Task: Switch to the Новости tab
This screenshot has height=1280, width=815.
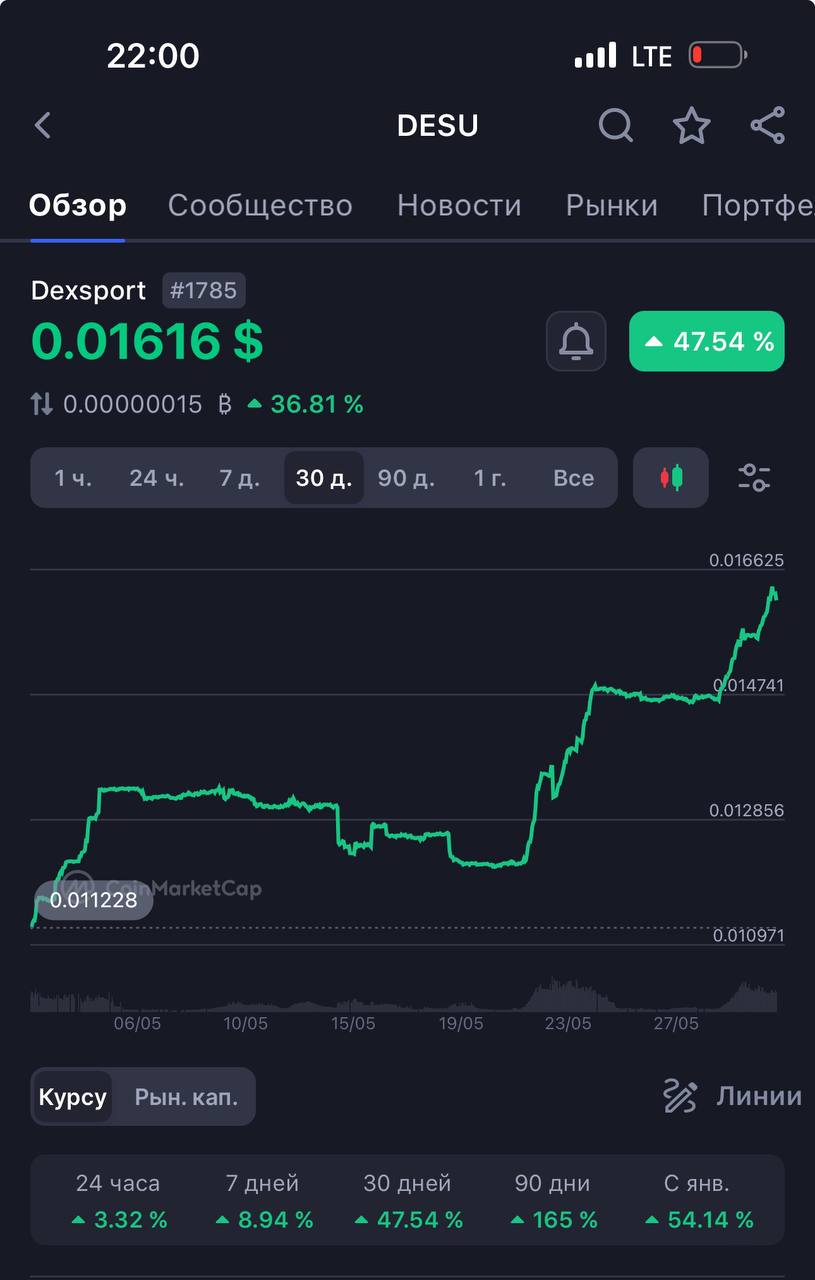Action: point(459,205)
